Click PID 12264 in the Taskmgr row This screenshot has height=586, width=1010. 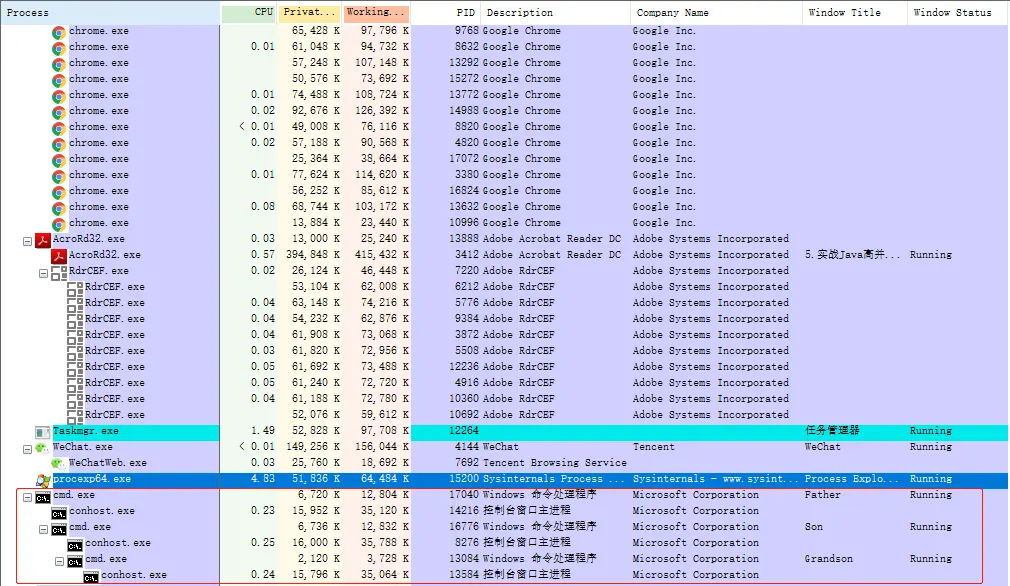pyautogui.click(x=464, y=431)
